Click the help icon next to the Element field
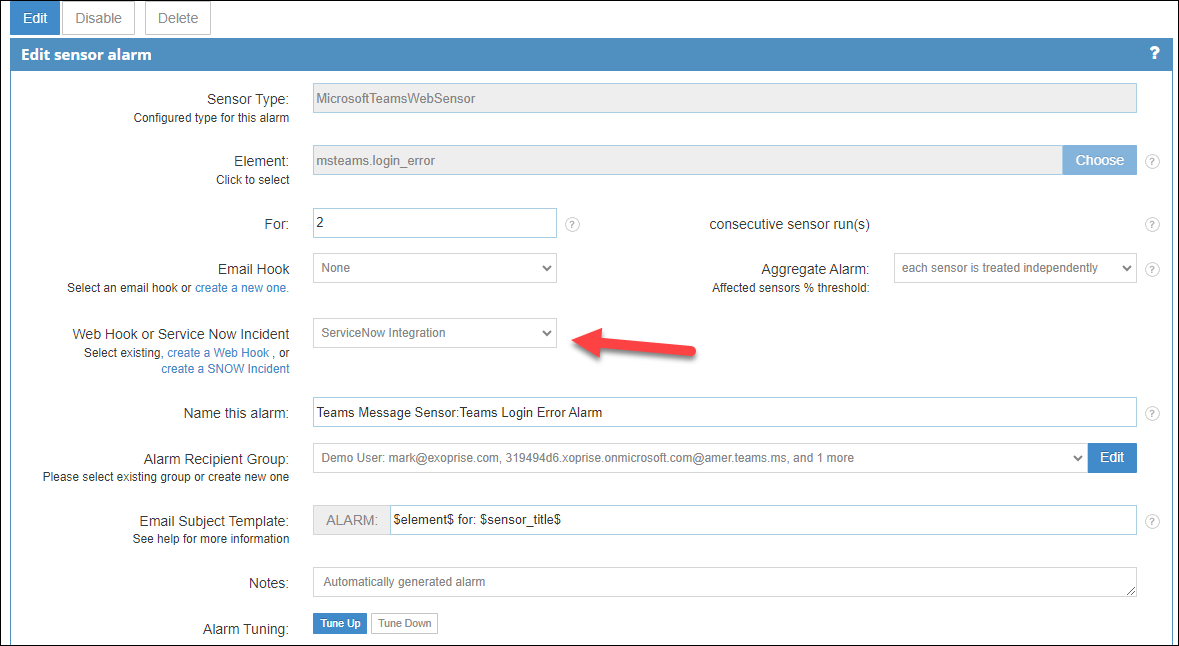The width and height of the screenshot is (1179, 646). click(1152, 160)
